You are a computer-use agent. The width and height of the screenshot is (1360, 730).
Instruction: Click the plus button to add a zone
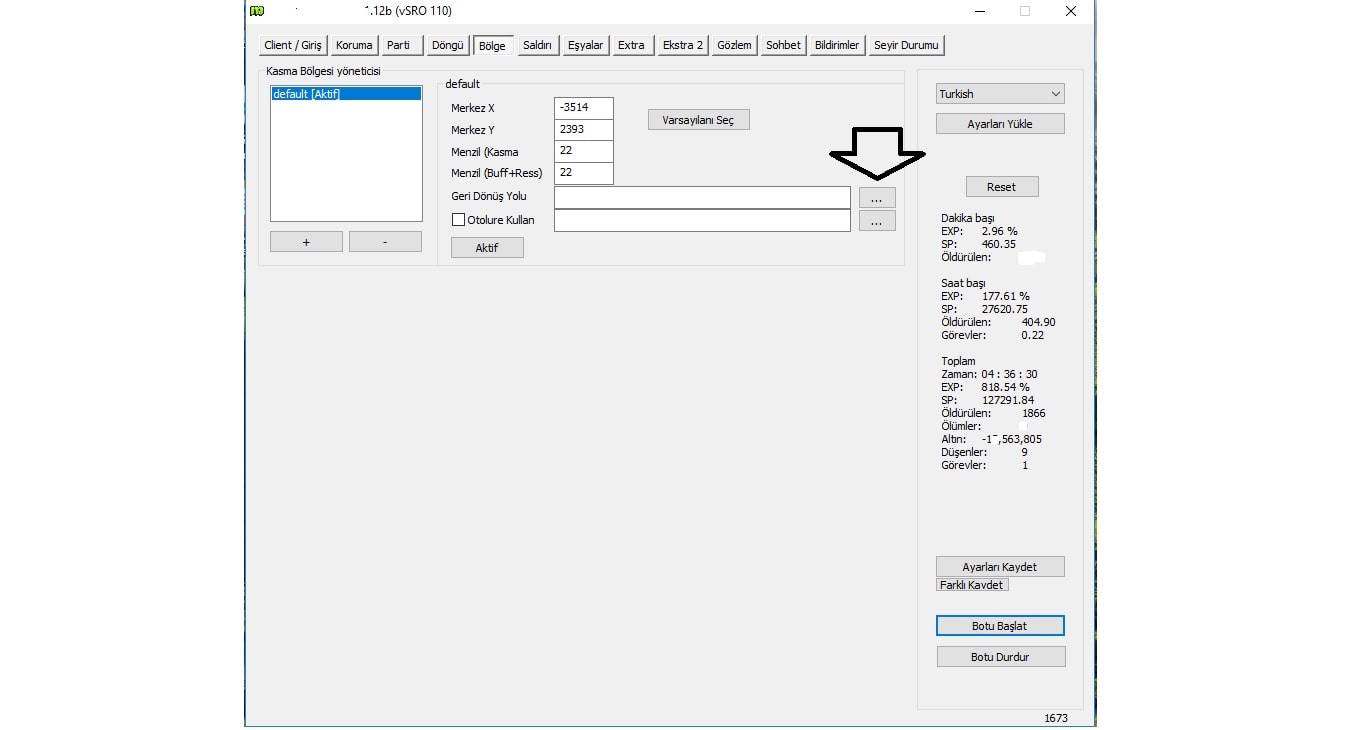pos(306,242)
